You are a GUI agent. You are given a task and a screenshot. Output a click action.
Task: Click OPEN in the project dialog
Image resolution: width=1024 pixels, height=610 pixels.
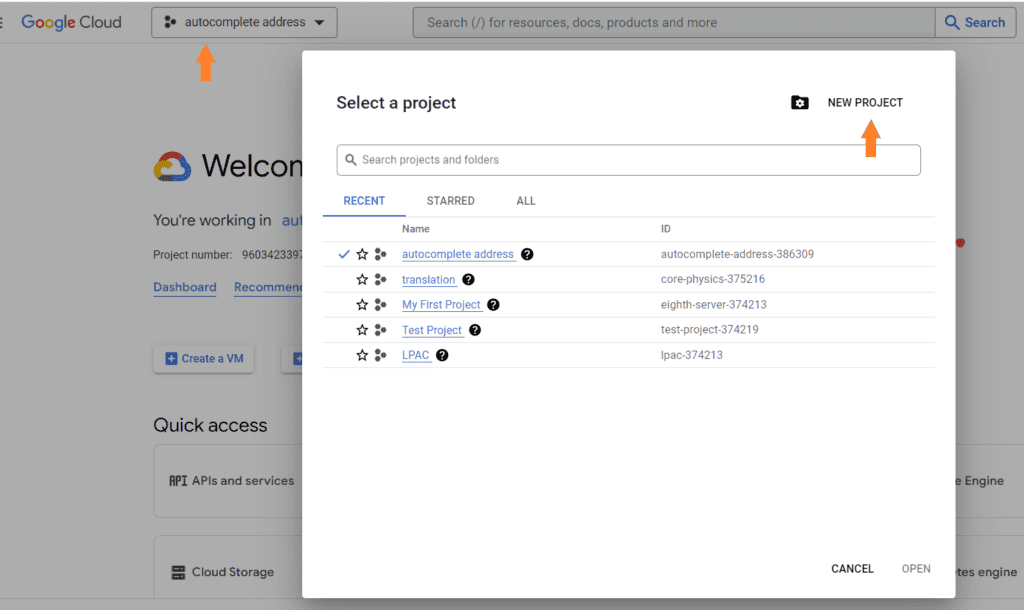(x=916, y=569)
